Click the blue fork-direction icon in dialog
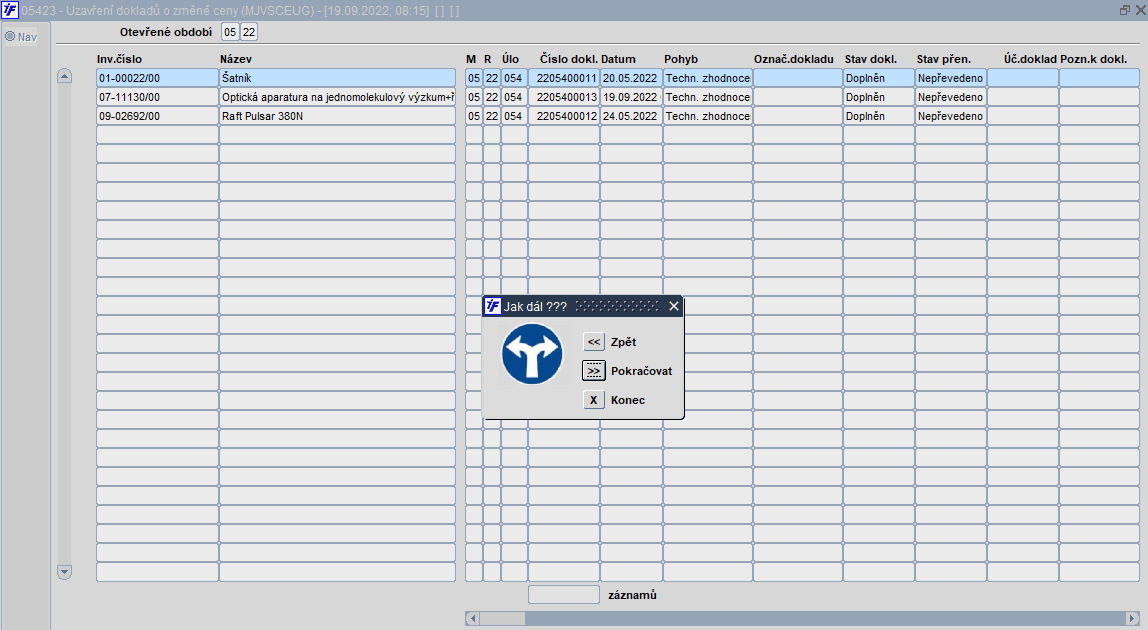The width and height of the screenshot is (1148, 630). pyautogui.click(x=532, y=354)
